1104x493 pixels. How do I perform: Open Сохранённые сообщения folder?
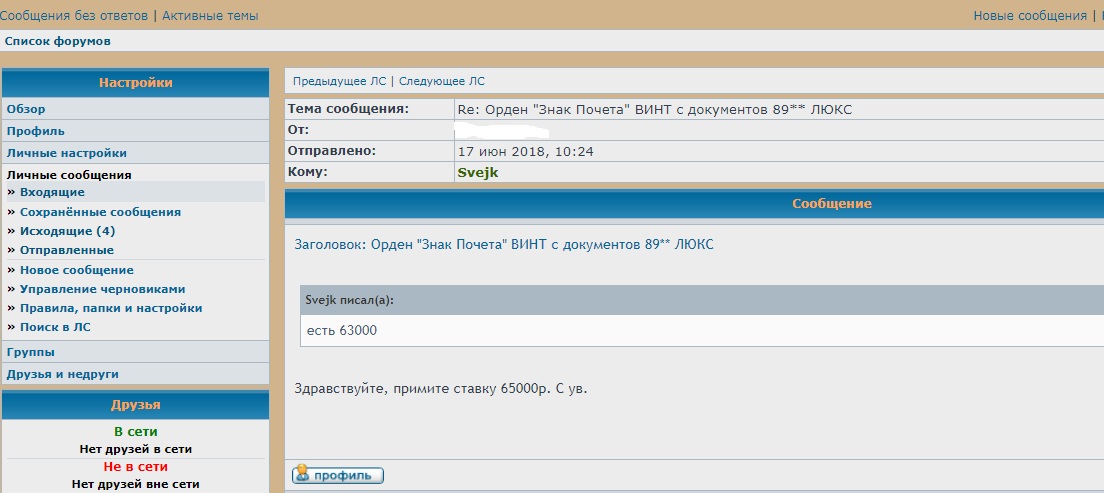(x=100, y=212)
